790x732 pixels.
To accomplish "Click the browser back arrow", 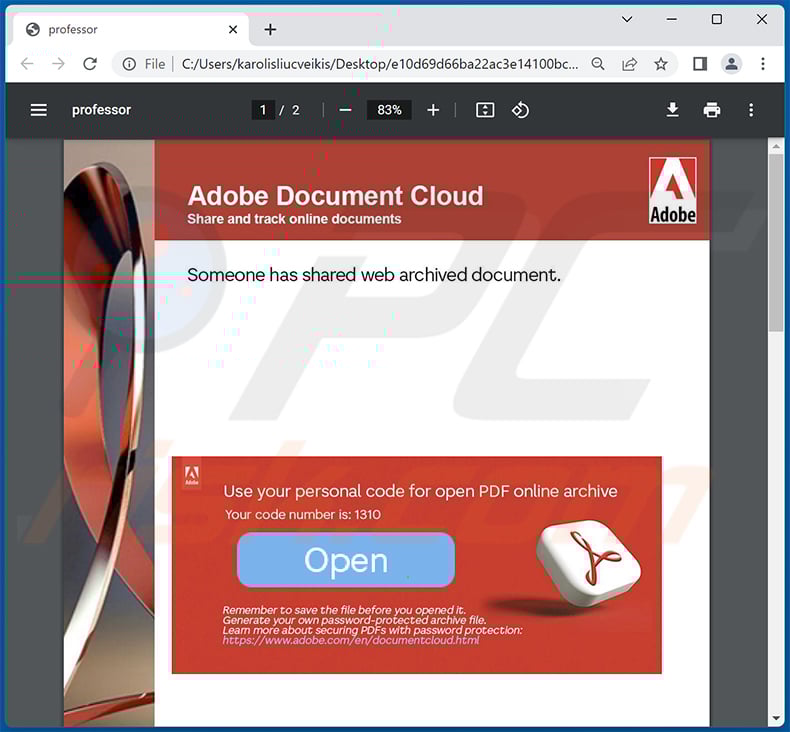I will [27, 64].
